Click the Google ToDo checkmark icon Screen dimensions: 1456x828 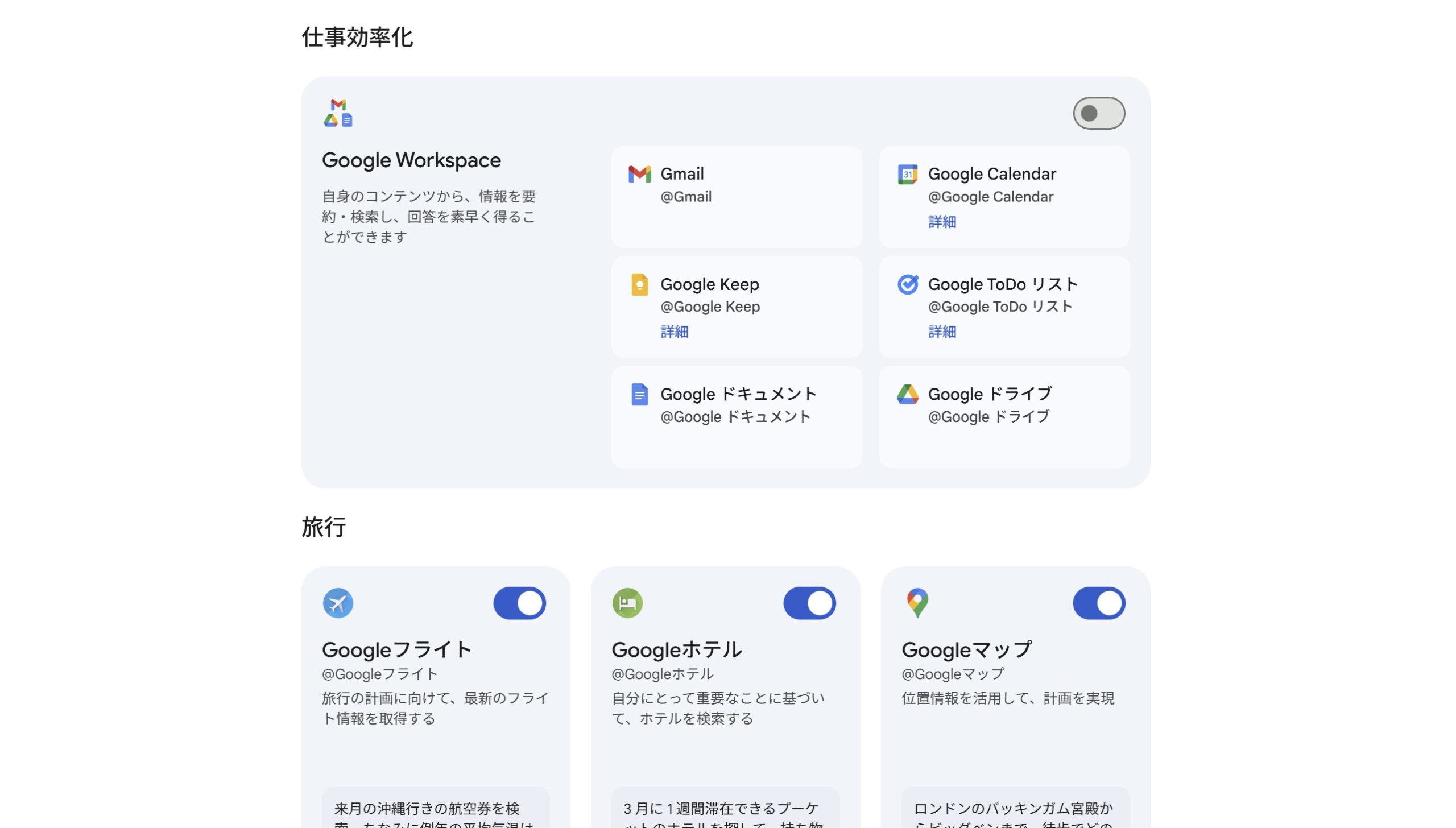coord(907,284)
